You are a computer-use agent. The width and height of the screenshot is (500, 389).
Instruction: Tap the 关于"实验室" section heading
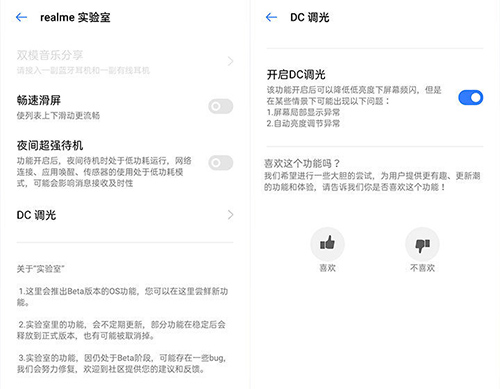tap(40, 269)
